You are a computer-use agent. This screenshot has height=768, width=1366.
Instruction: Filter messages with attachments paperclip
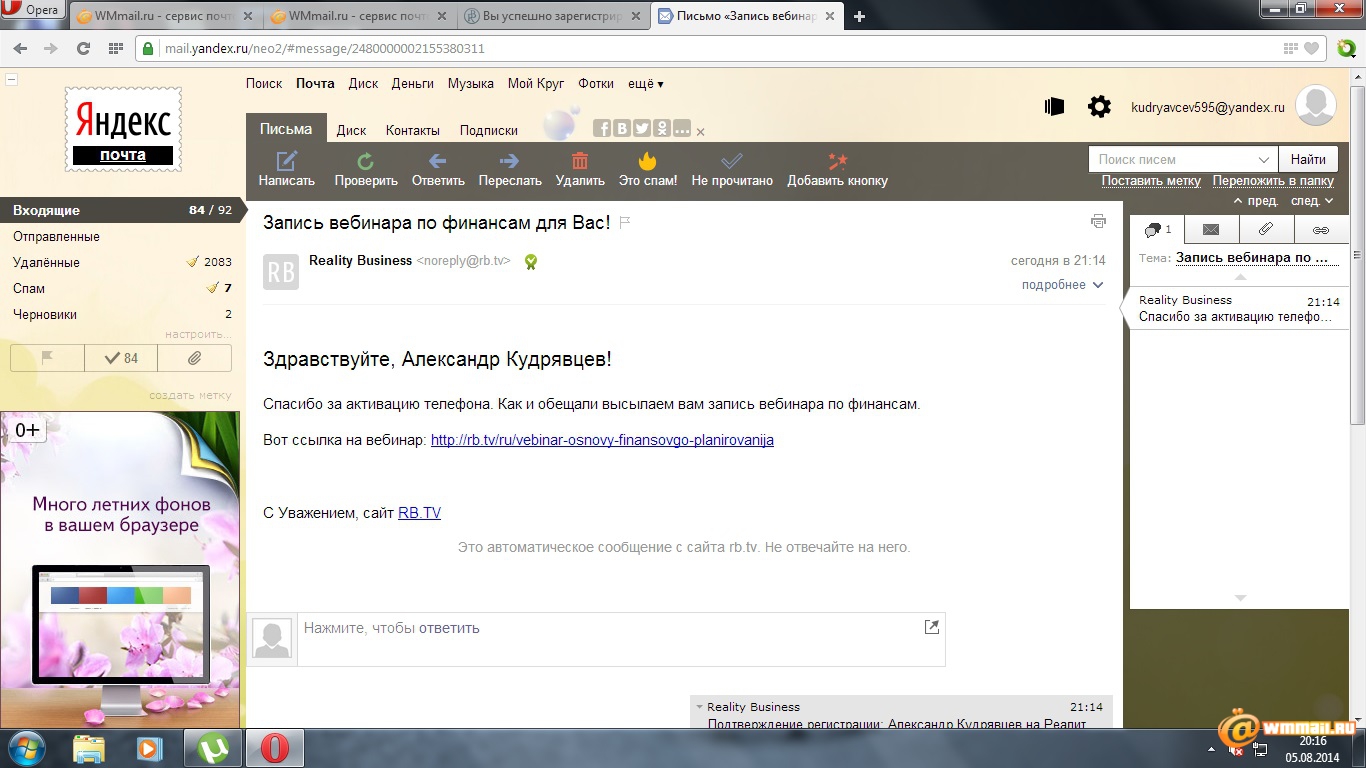[195, 358]
